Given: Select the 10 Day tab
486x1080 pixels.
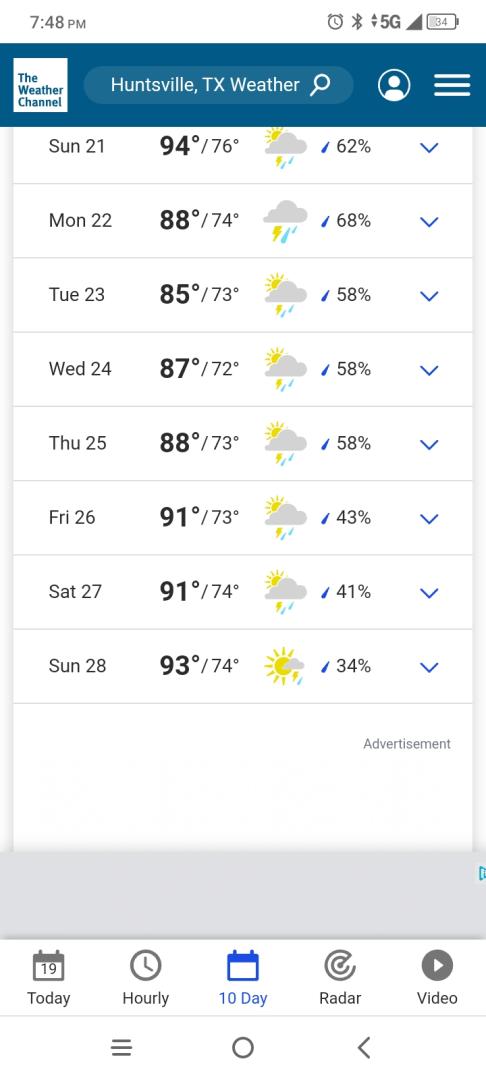Looking at the screenshot, I should point(243,978).
